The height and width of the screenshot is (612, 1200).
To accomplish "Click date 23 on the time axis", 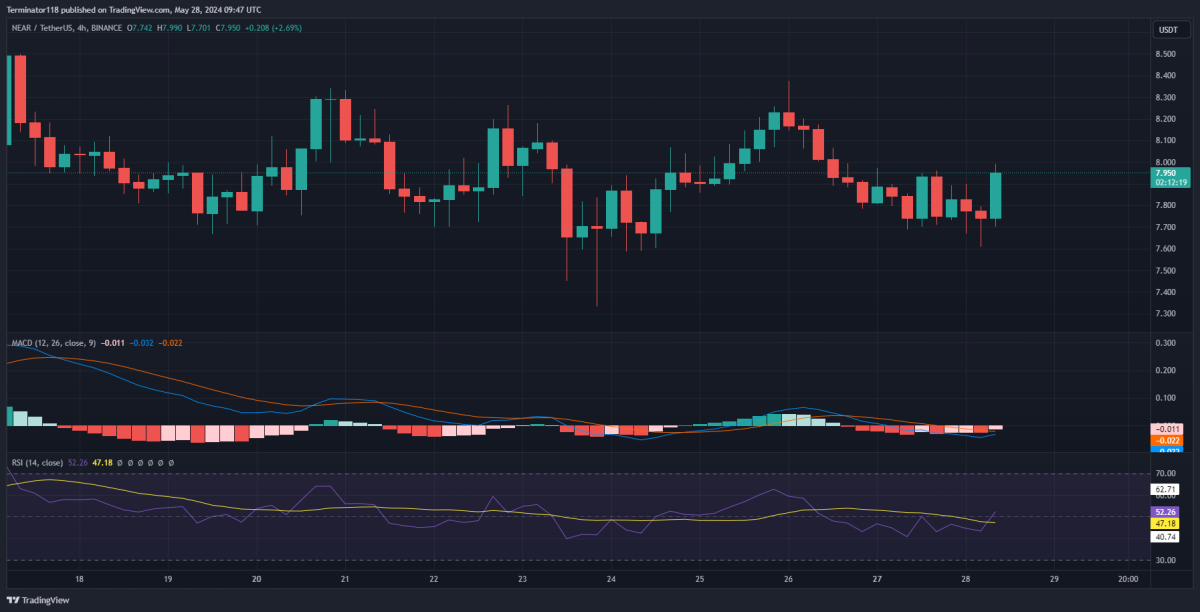I will point(522,579).
